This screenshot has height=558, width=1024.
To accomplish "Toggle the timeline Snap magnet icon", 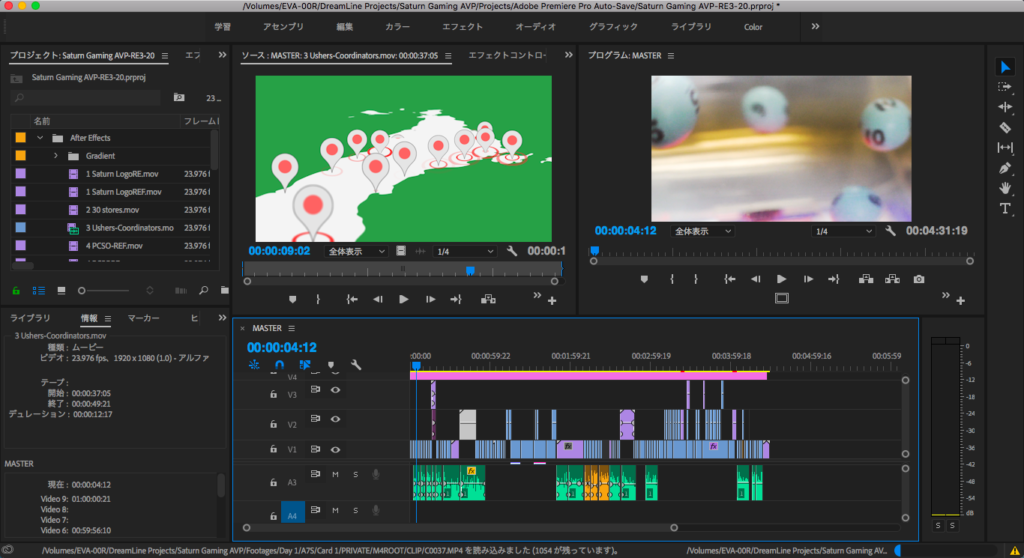I will 279,365.
